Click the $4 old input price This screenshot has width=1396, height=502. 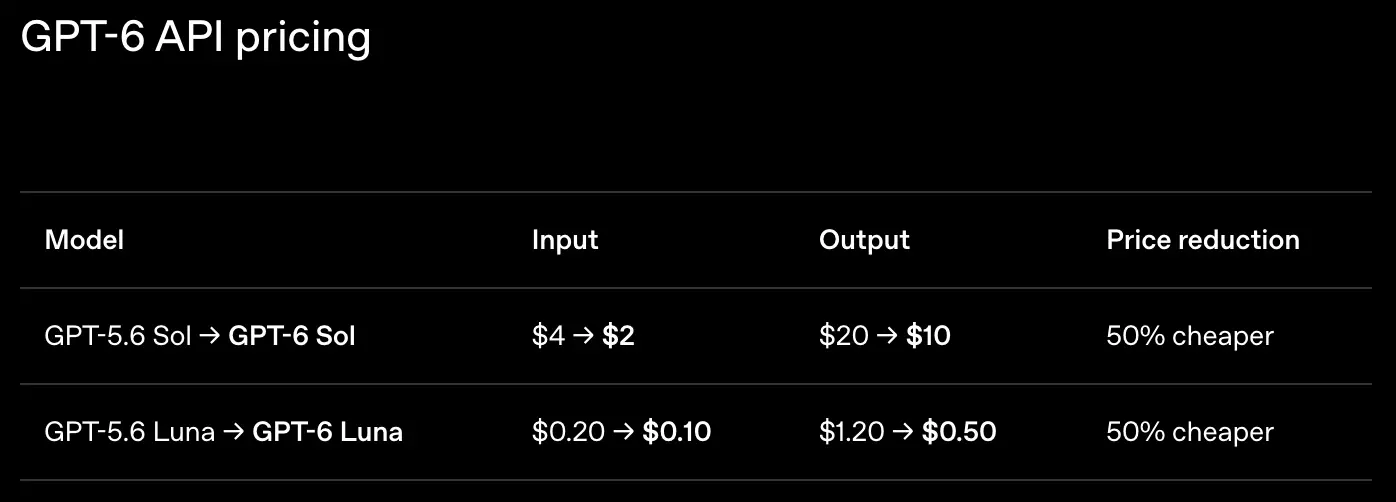548,336
